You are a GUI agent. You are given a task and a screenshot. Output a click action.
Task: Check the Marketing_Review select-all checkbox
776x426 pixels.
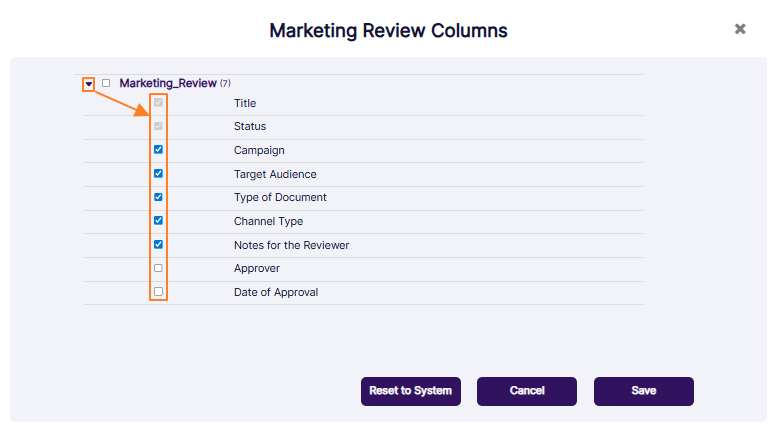click(x=106, y=83)
